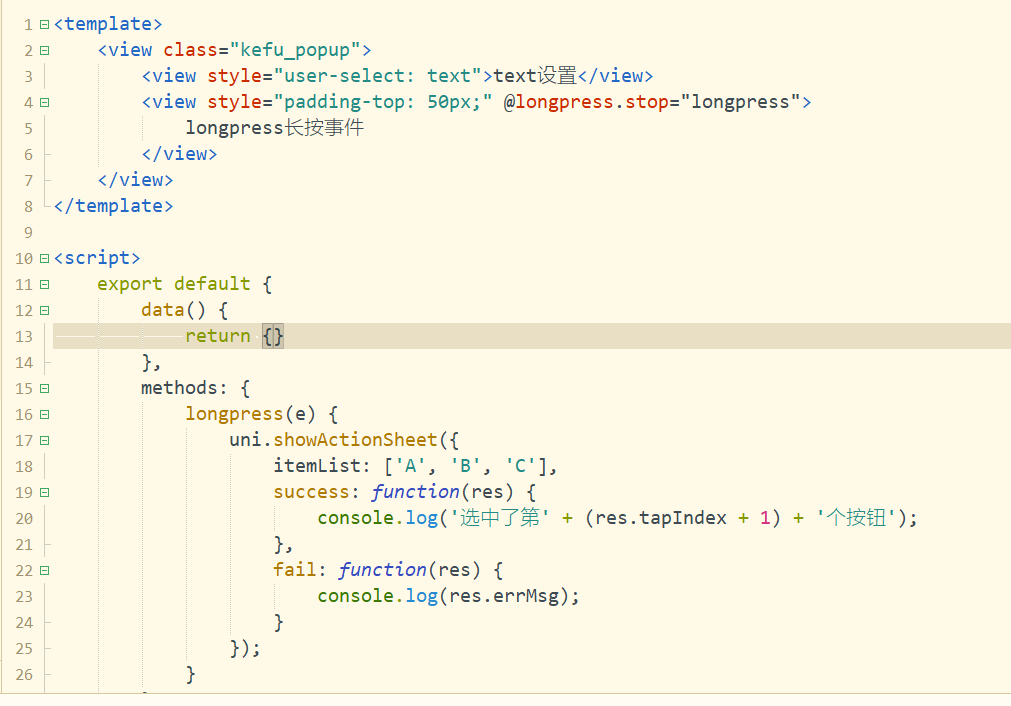Collapse the template block on line 1
The image size is (1011, 706).
pos(44,24)
